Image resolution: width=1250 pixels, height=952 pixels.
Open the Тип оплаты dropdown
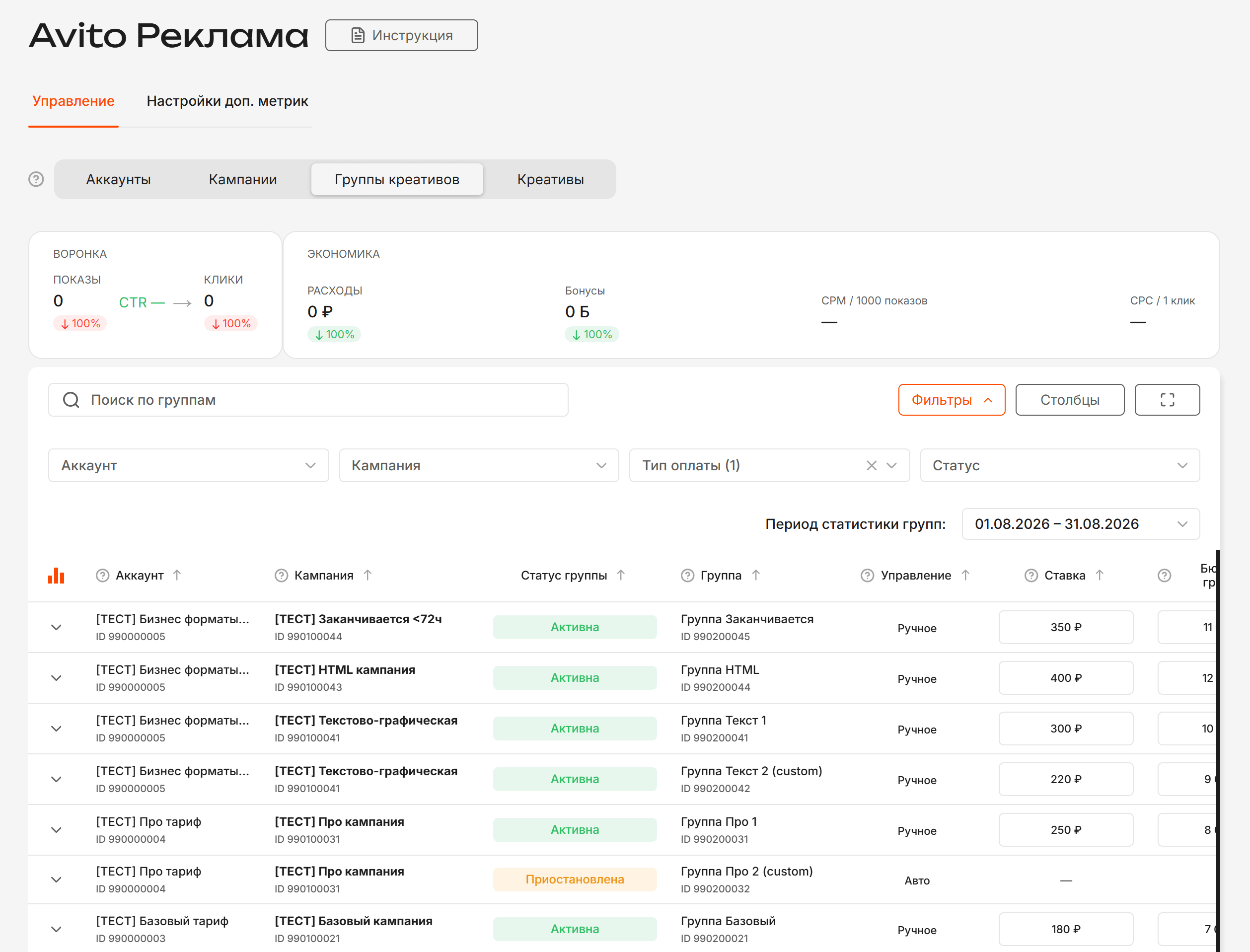point(769,466)
